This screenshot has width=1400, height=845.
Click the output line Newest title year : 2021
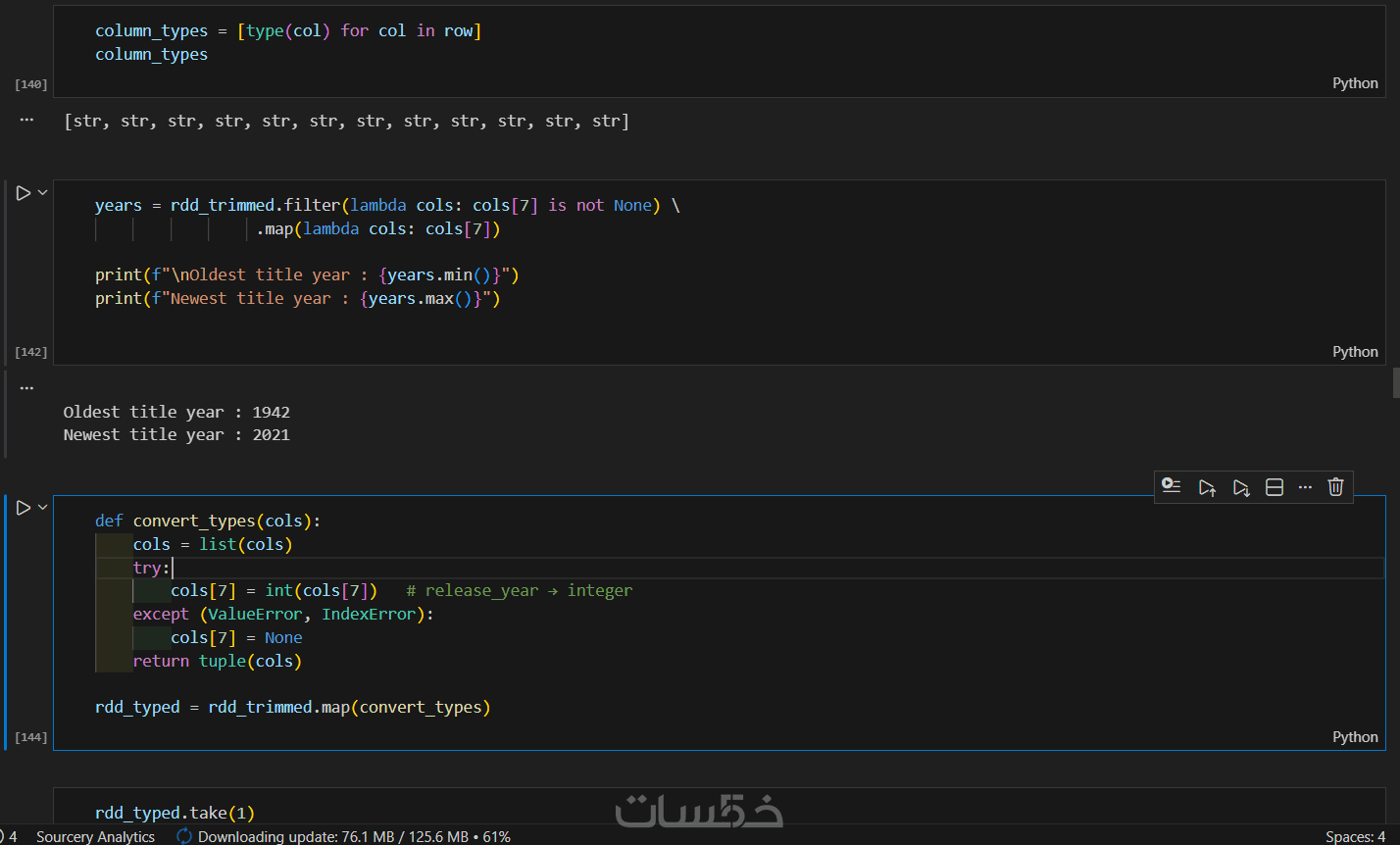pyautogui.click(x=176, y=434)
